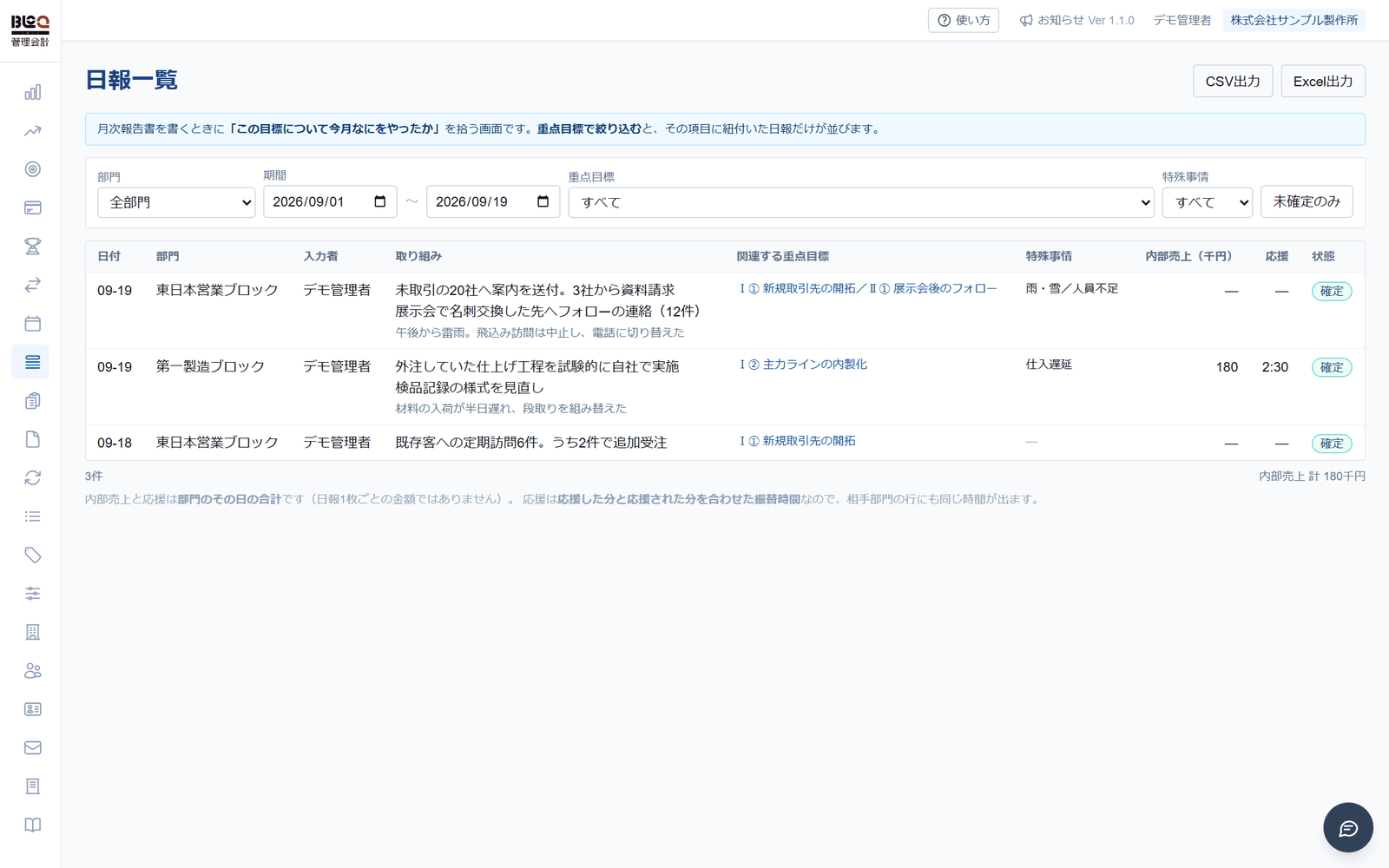The height and width of the screenshot is (868, 1389).
Task: Open the デモ管理者 user menu
Action: 1182,20
